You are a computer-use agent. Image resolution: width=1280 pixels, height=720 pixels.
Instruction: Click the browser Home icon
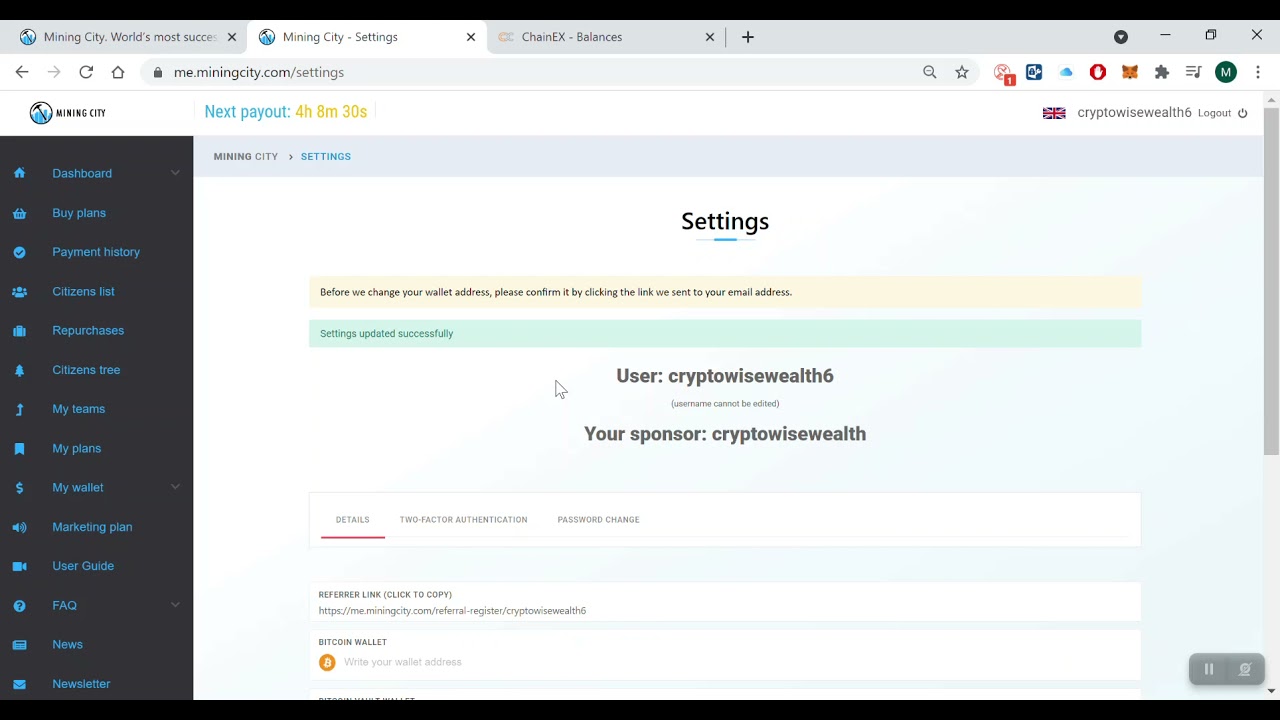coord(118,72)
